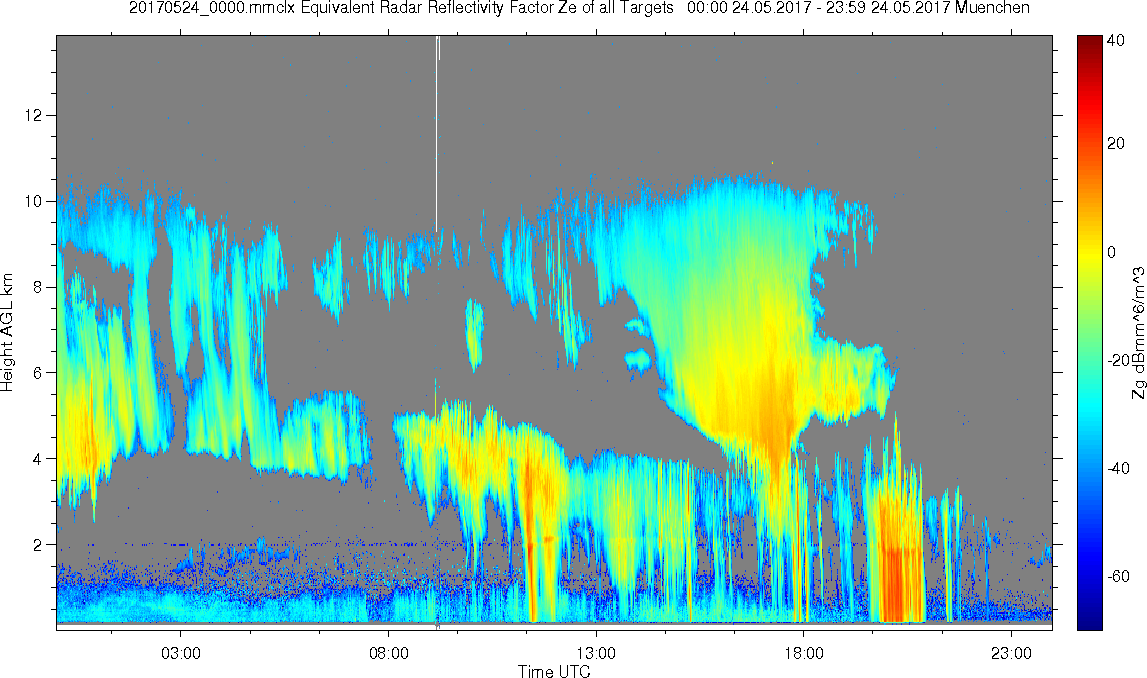The height and width of the screenshot is (678, 1147).
Task: Click the 'Height AGL km' axis title
Action: [7, 333]
